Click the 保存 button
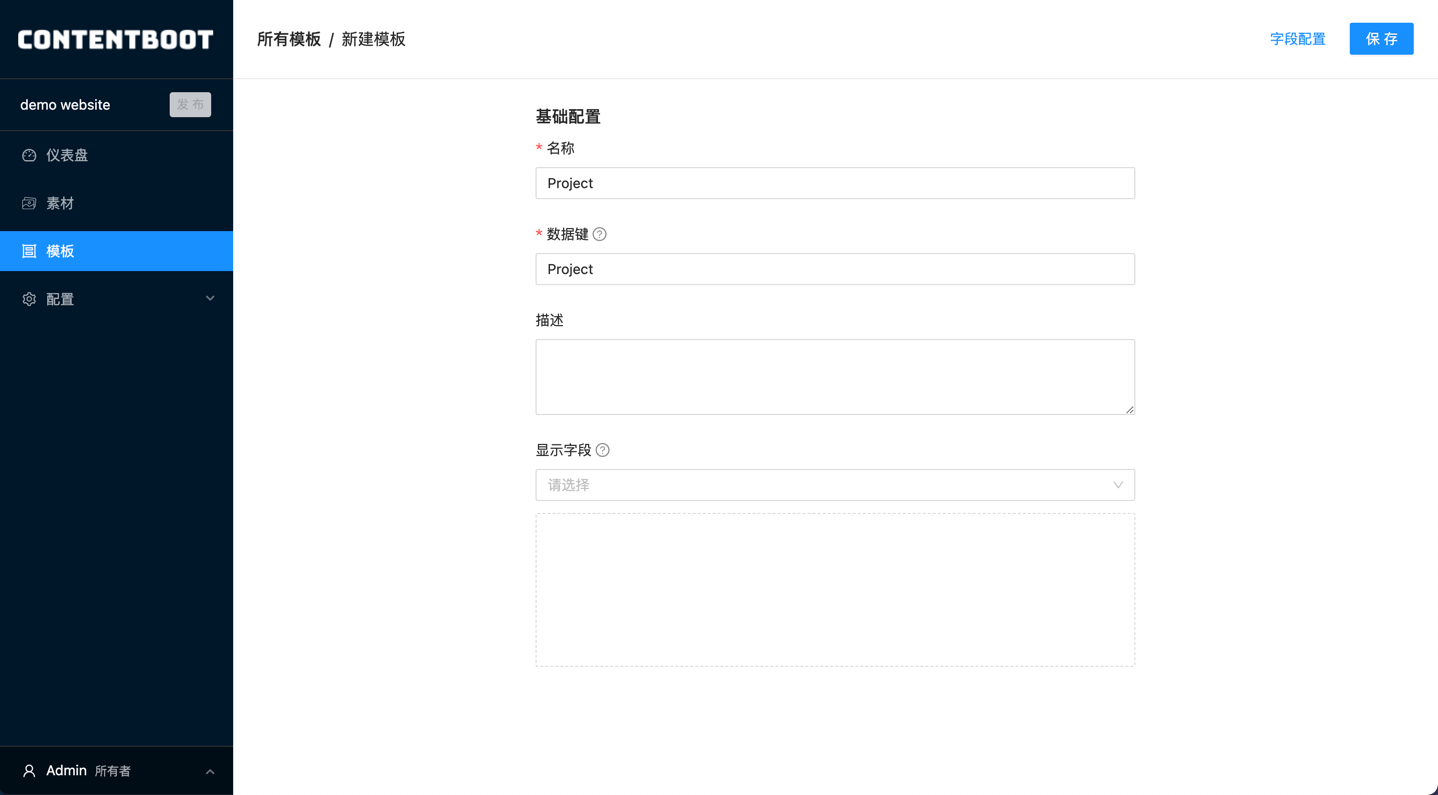The image size is (1438, 795). pos(1381,39)
